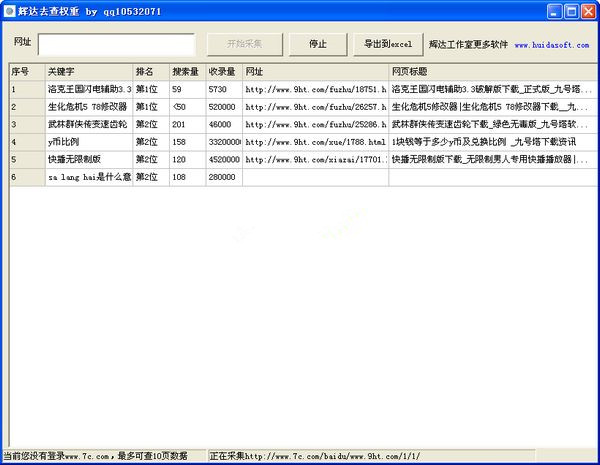Click search volume value 120
The height and width of the screenshot is (465, 600).
tap(188, 160)
